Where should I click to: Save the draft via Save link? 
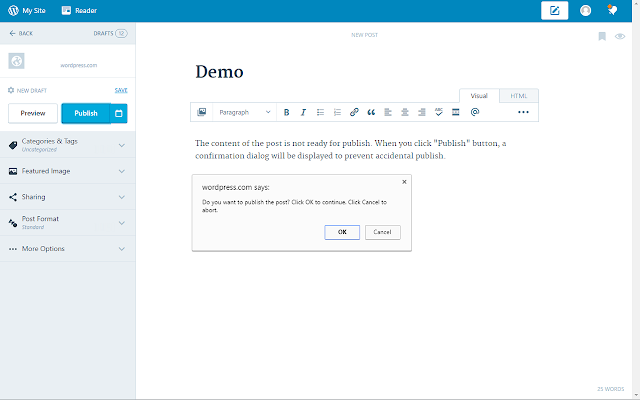[121, 90]
